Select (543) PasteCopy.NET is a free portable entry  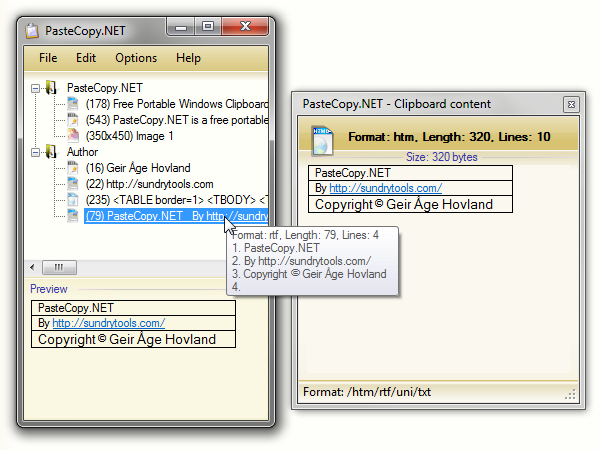tap(177, 120)
